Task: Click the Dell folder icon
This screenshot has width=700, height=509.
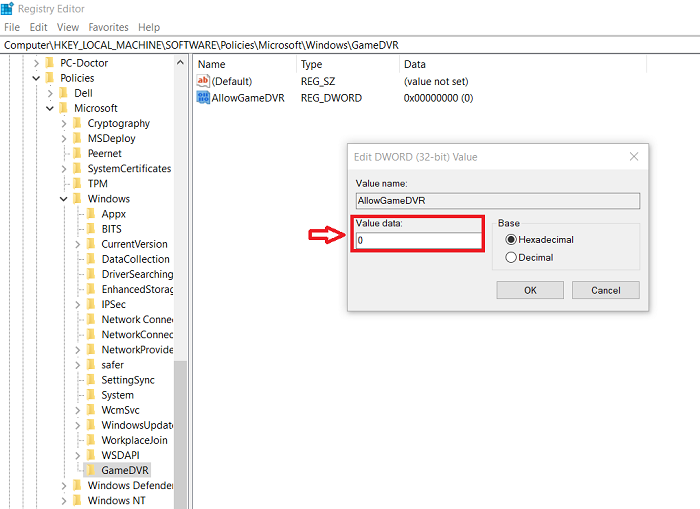Action: point(64,93)
